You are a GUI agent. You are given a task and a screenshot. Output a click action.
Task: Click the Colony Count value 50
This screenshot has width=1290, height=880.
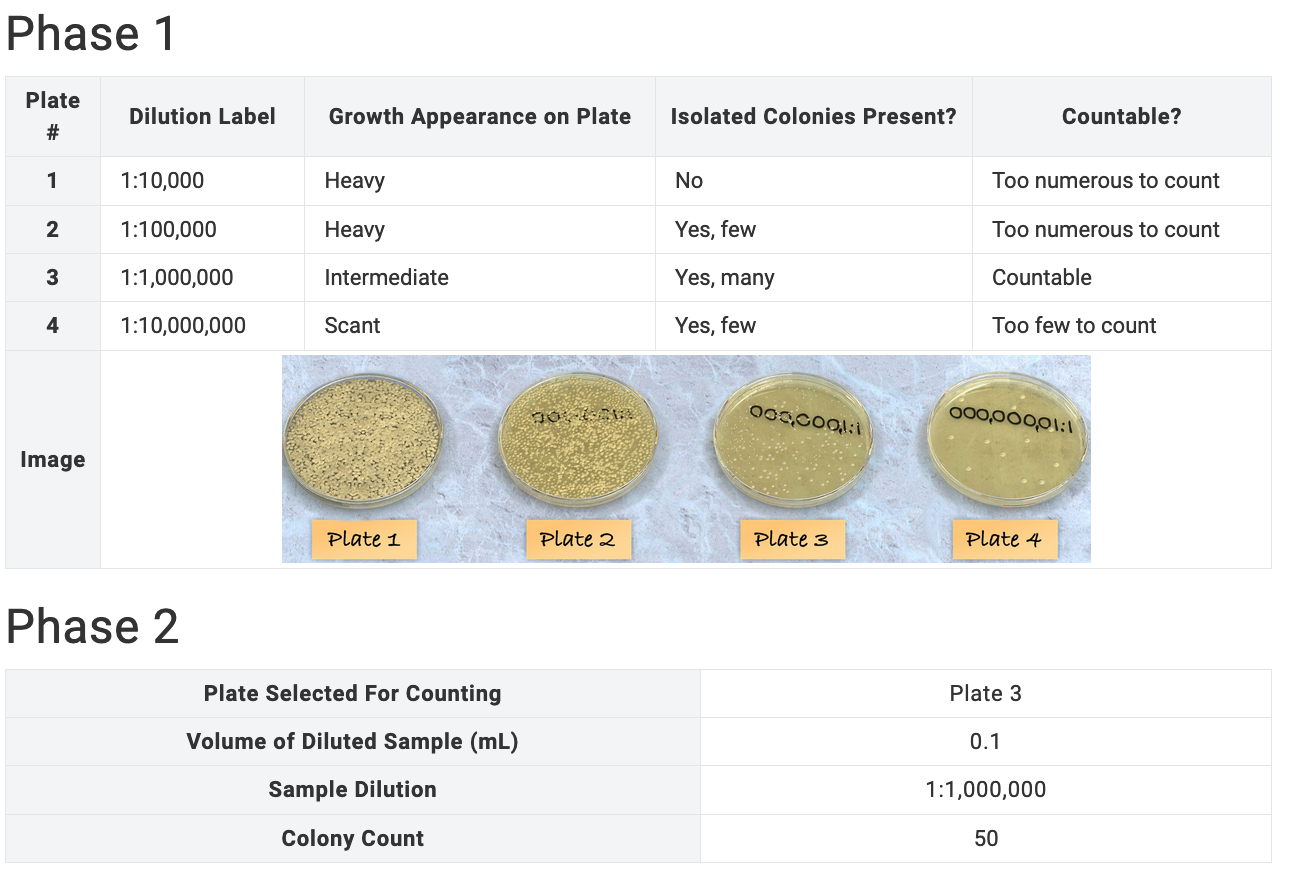985,838
